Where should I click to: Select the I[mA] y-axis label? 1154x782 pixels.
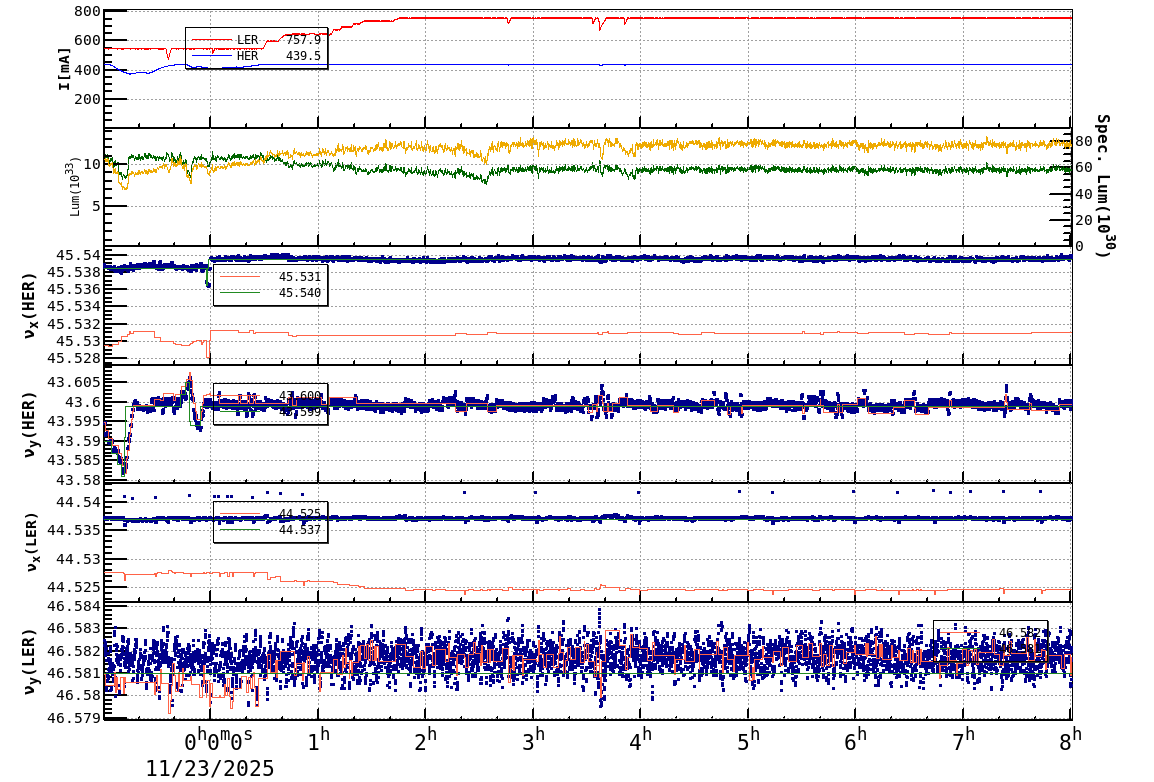(x=65, y=70)
